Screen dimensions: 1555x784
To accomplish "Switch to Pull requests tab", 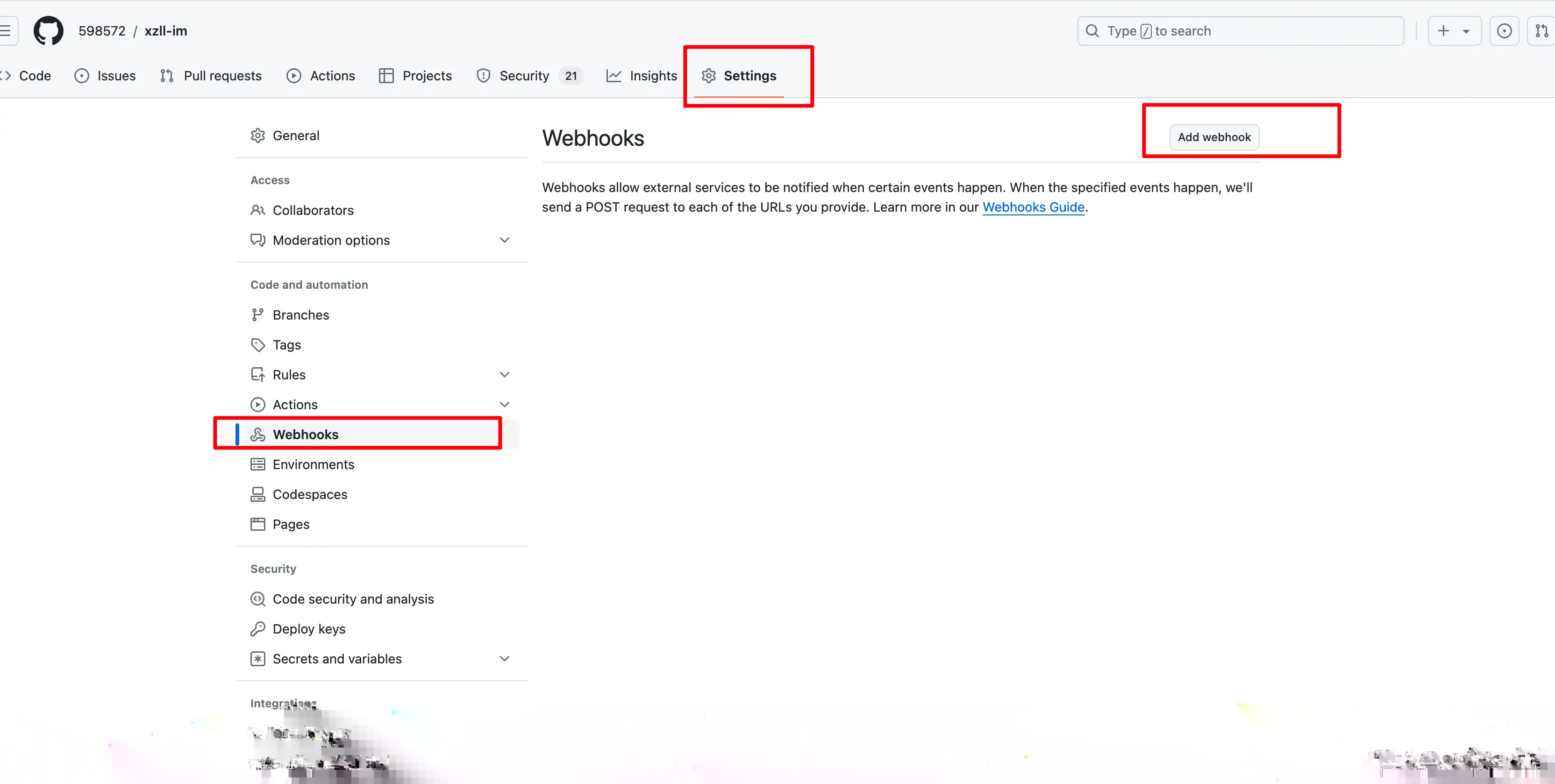I will point(211,75).
